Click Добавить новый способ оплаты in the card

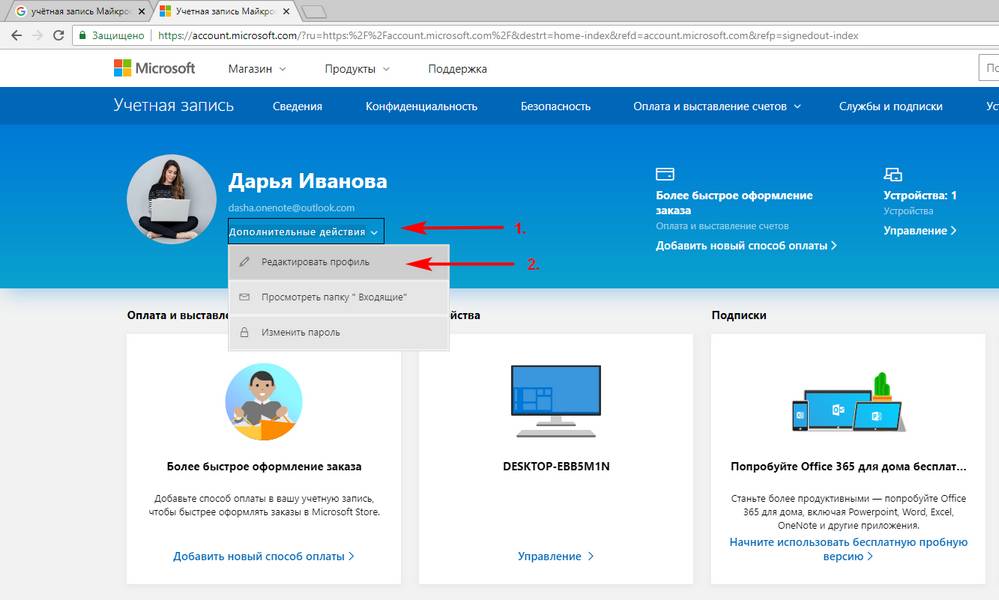(264, 556)
